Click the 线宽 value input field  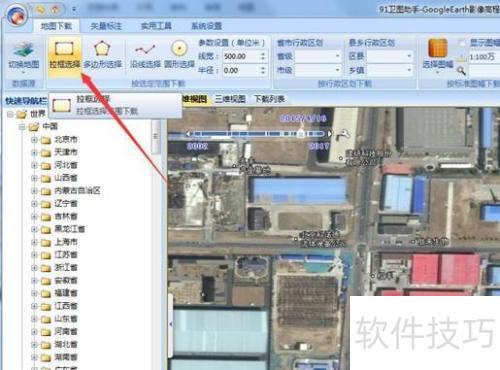[x=240, y=56]
